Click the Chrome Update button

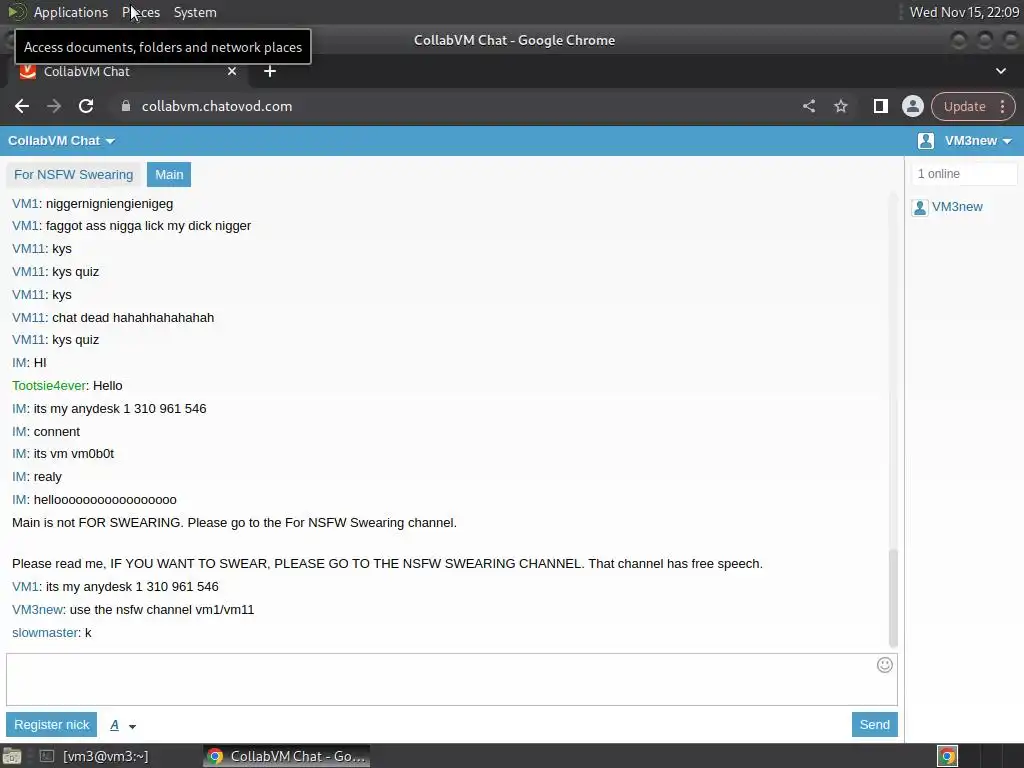coord(965,106)
